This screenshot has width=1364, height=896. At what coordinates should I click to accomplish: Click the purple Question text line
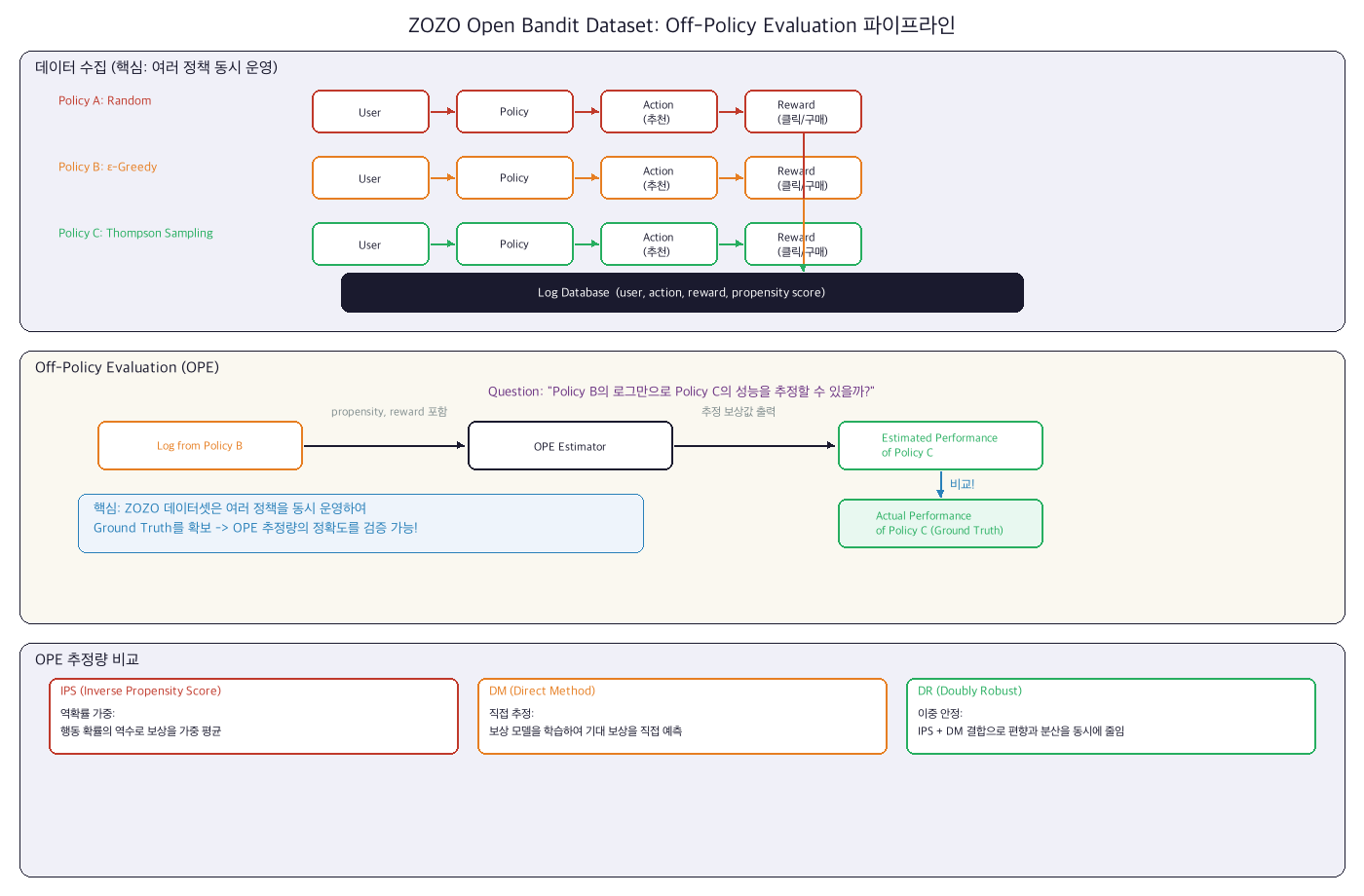[x=681, y=392]
